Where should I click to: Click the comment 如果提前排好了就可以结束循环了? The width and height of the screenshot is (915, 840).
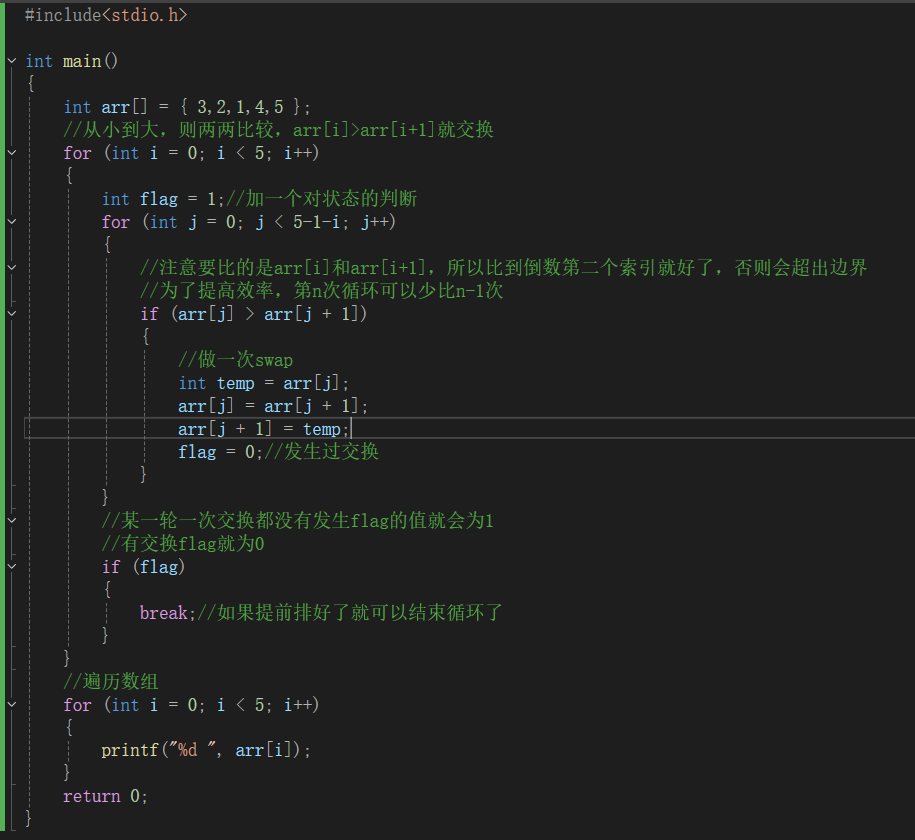pos(350,613)
